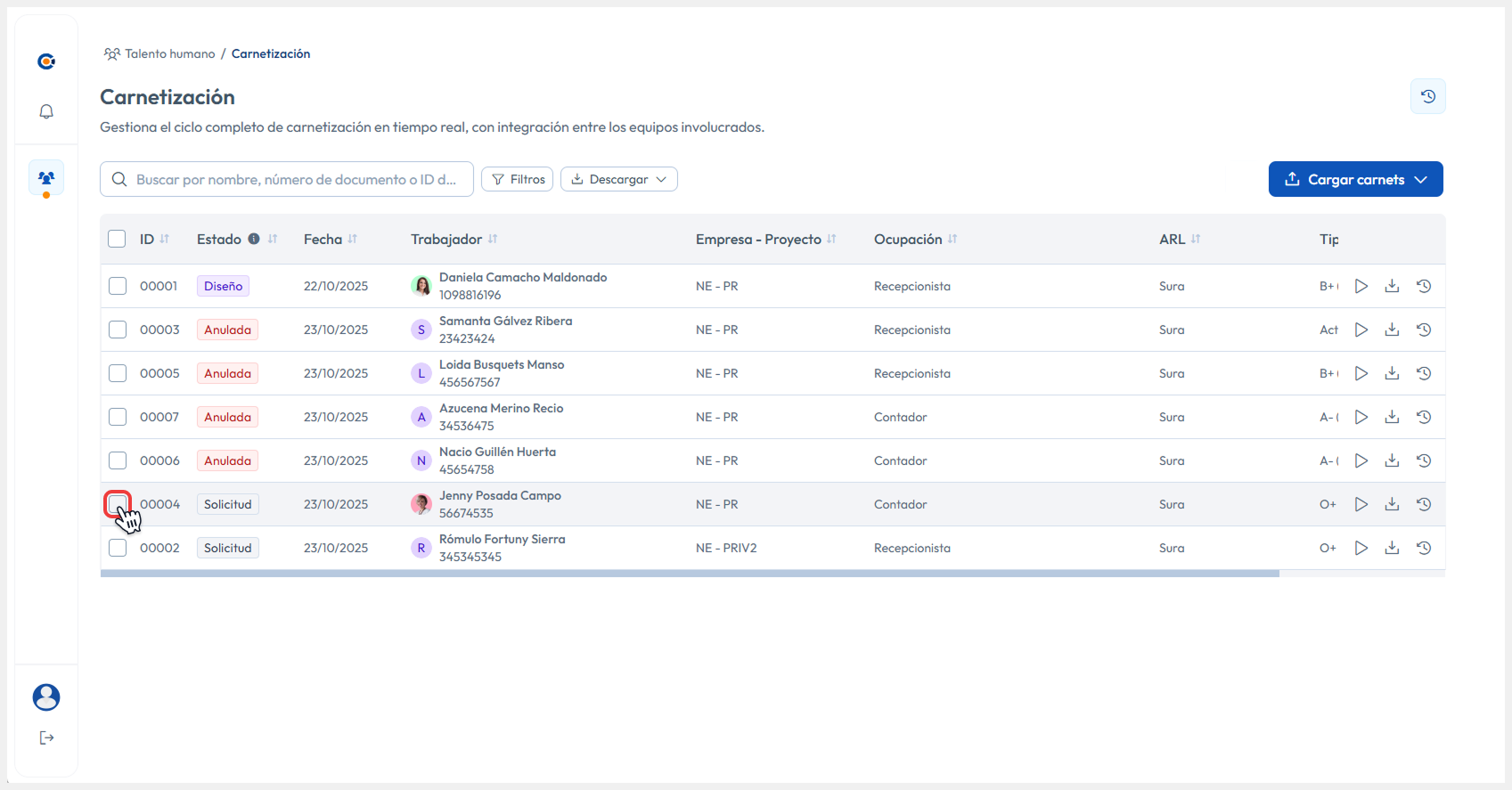Open the Filtros button

(x=517, y=179)
